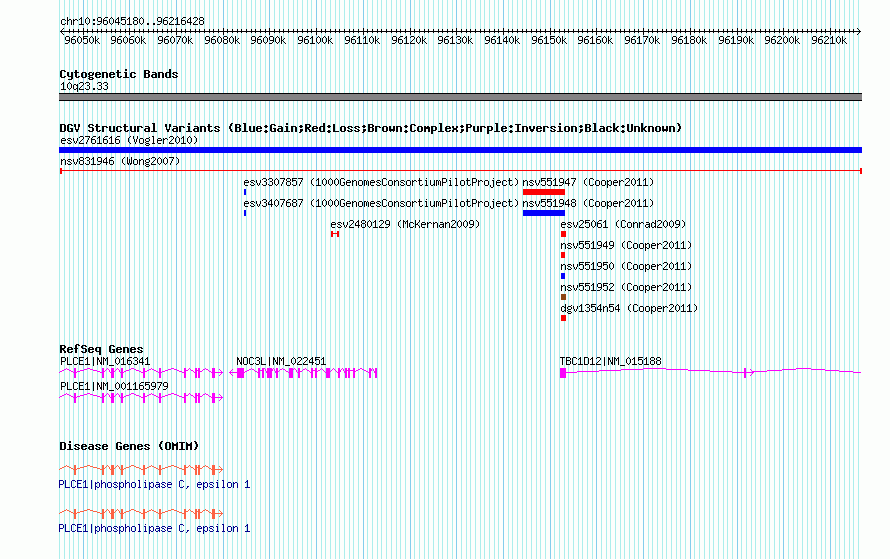Open esv2480129 (McKernan2009) variant label

[x=405, y=224]
